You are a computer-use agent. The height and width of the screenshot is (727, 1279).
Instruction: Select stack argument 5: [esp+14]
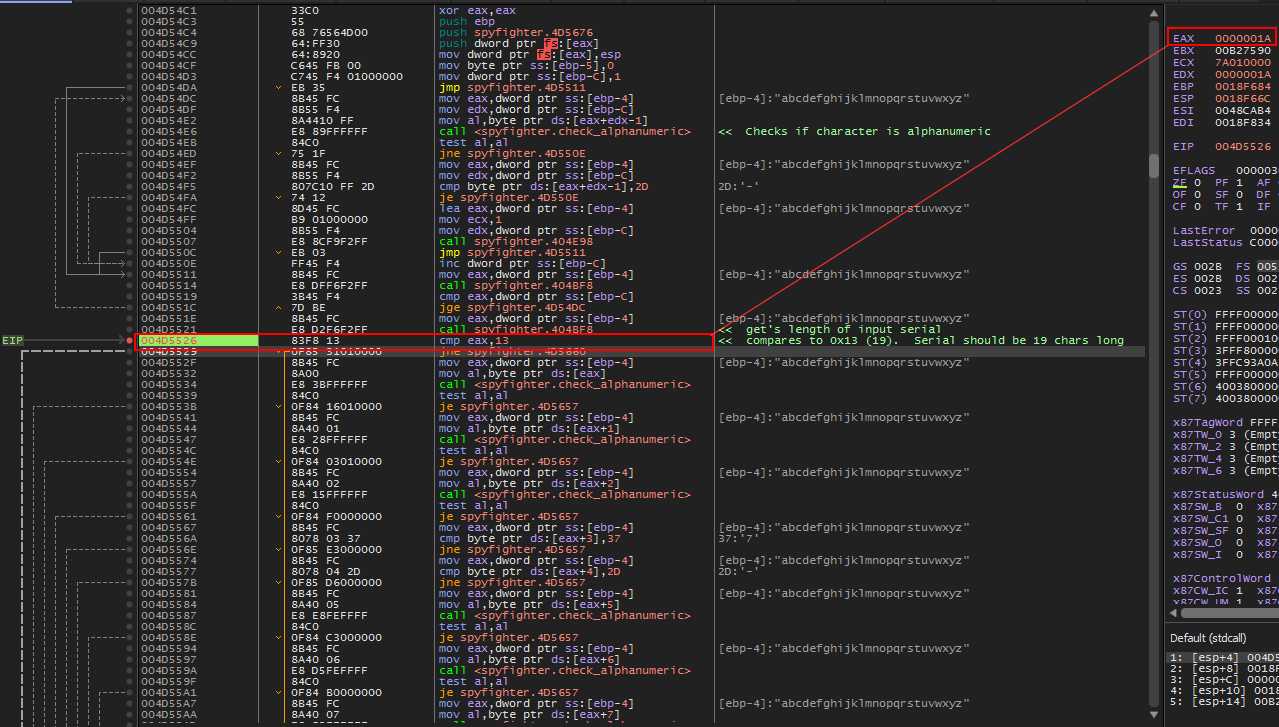tap(1223, 704)
